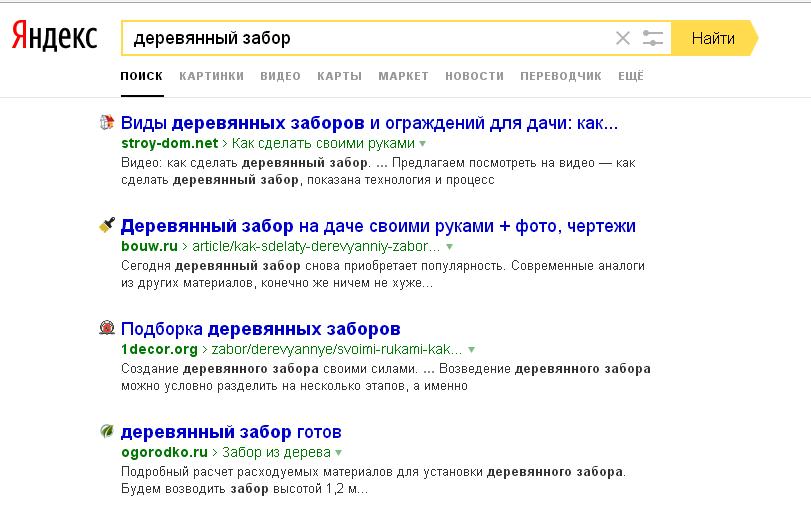This screenshot has width=811, height=511.
Task: Click Как сделать своими руками breadcrumb
Action: 323,143
